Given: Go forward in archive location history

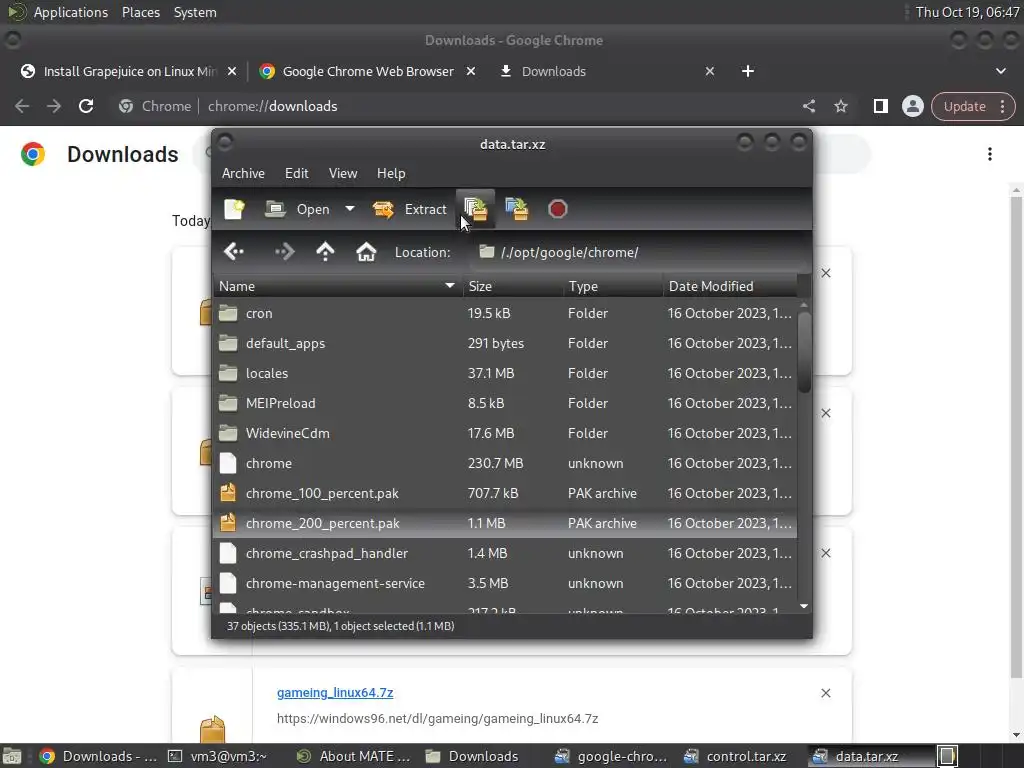Looking at the screenshot, I should [285, 251].
